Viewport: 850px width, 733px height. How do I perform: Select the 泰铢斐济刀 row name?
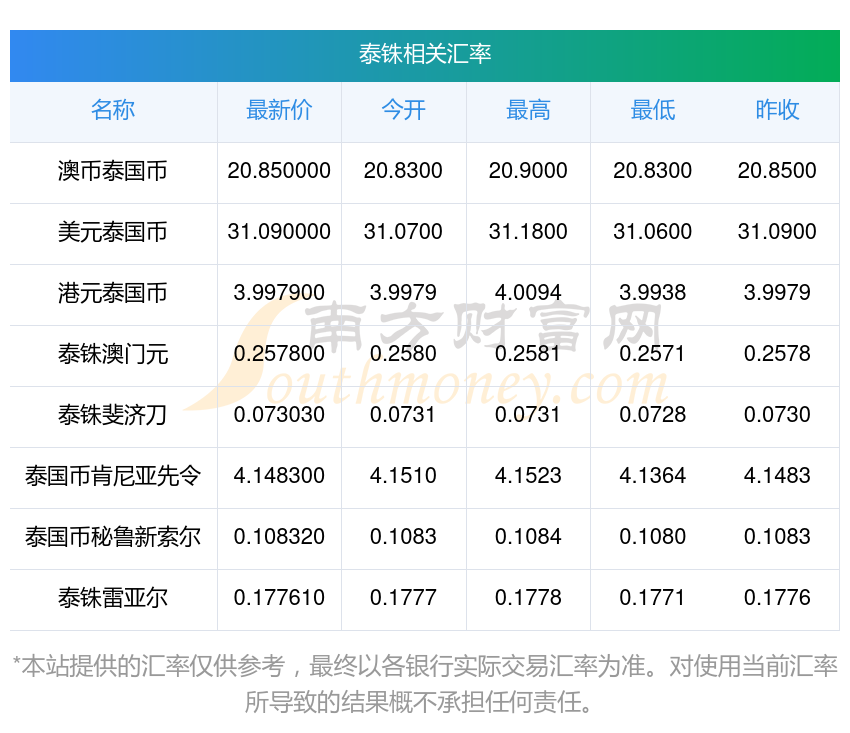(x=113, y=415)
